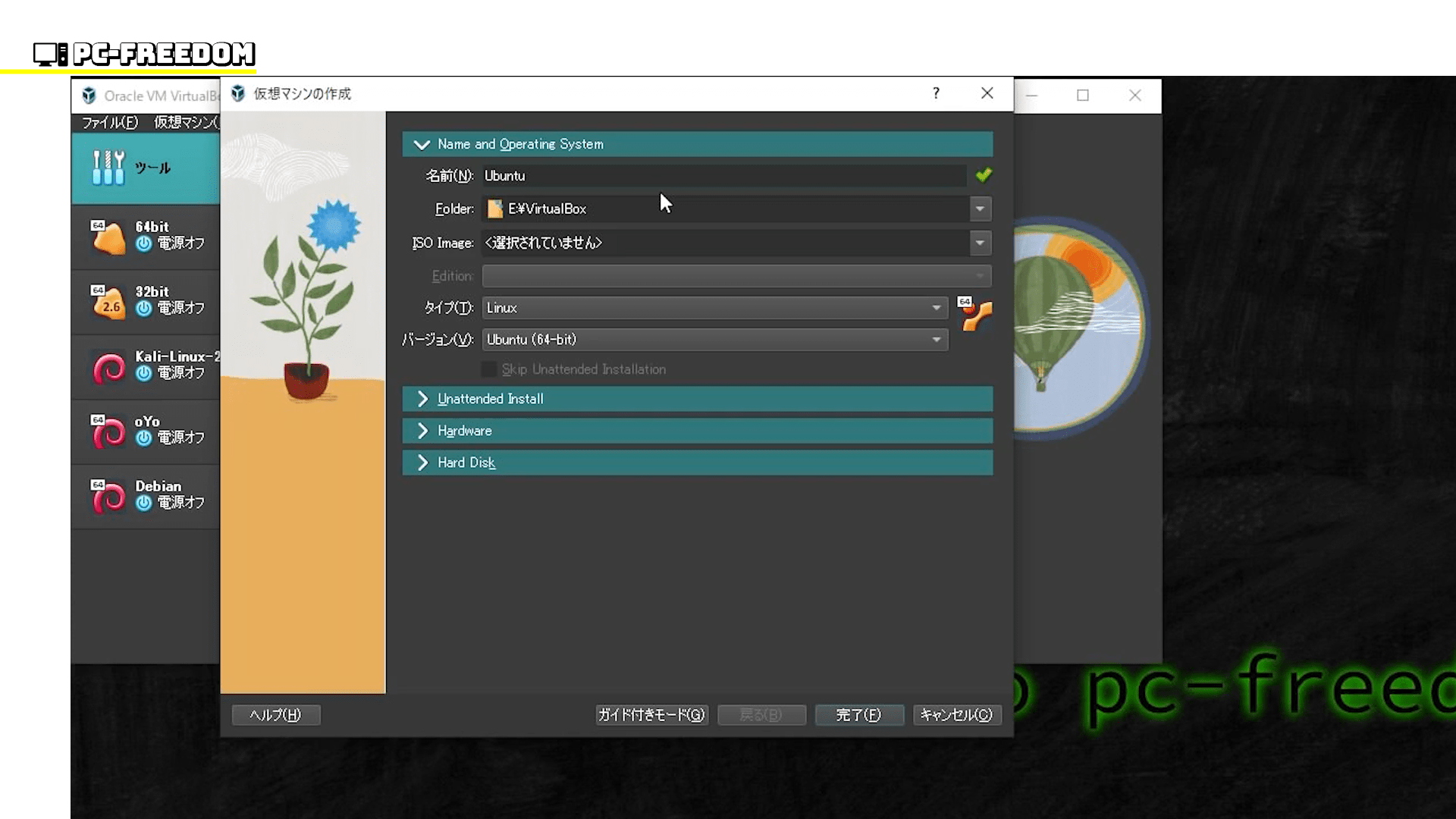Open the ファイル(F) menu
The image size is (1456, 819).
pyautogui.click(x=110, y=122)
